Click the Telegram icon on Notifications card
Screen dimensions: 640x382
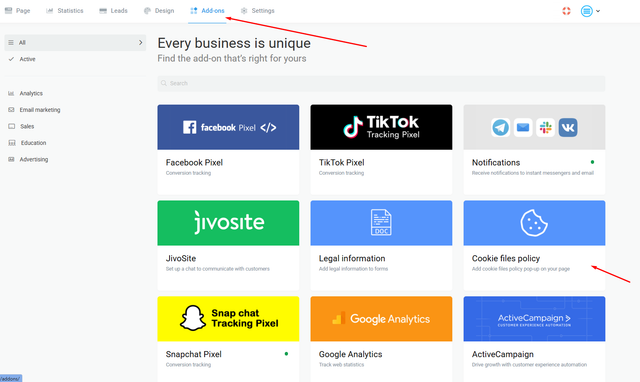coord(500,127)
